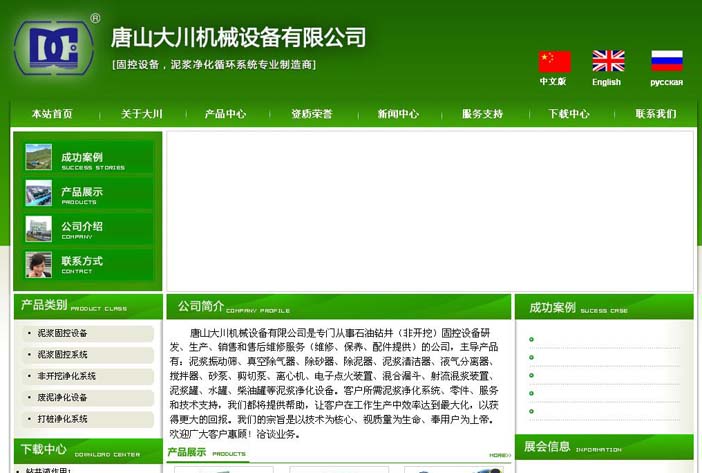702x473 pixels.
Task: Click the 产品类别 Product Class header
Action: [x=88, y=307]
